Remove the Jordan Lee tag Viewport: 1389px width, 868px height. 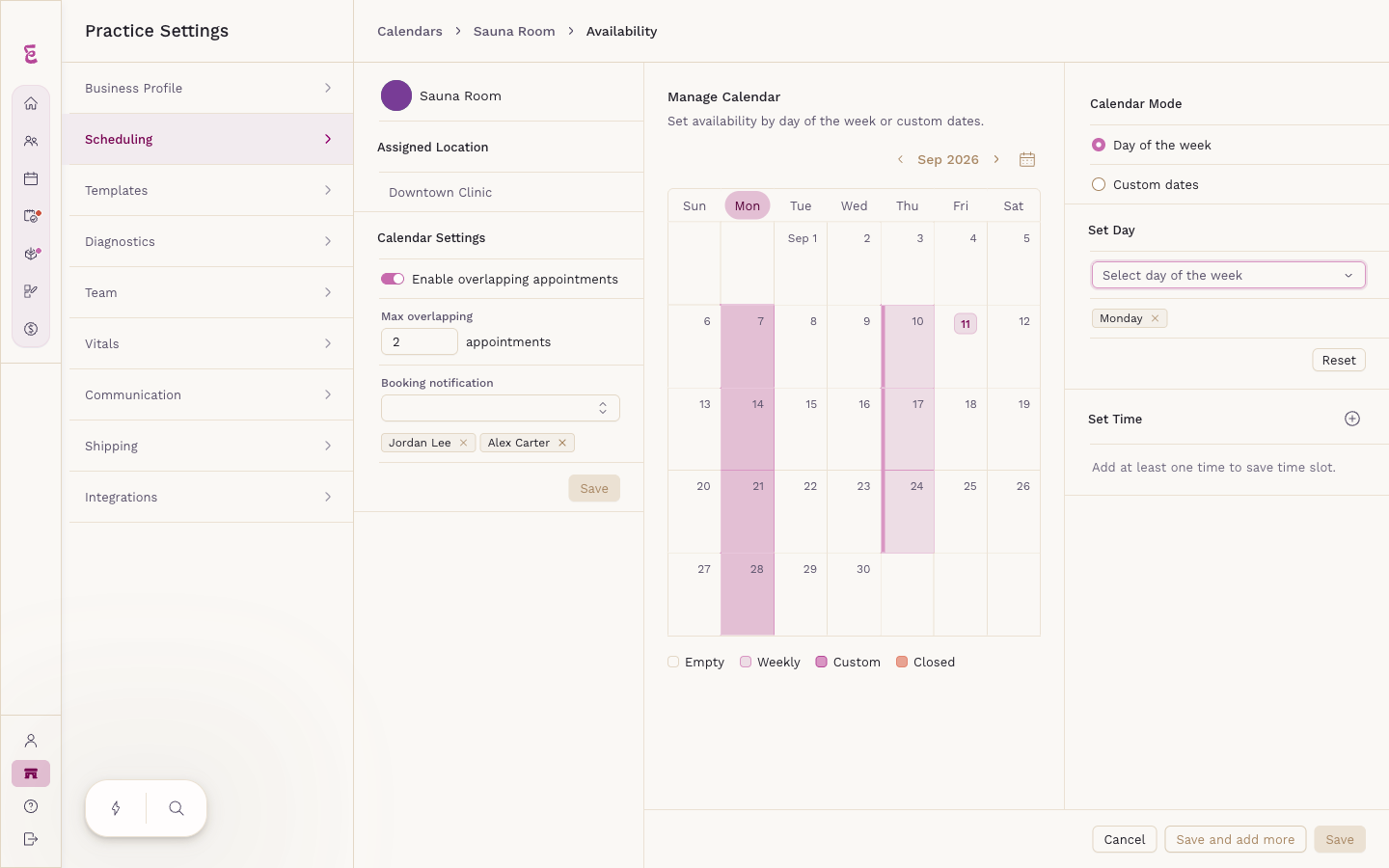[x=463, y=443]
